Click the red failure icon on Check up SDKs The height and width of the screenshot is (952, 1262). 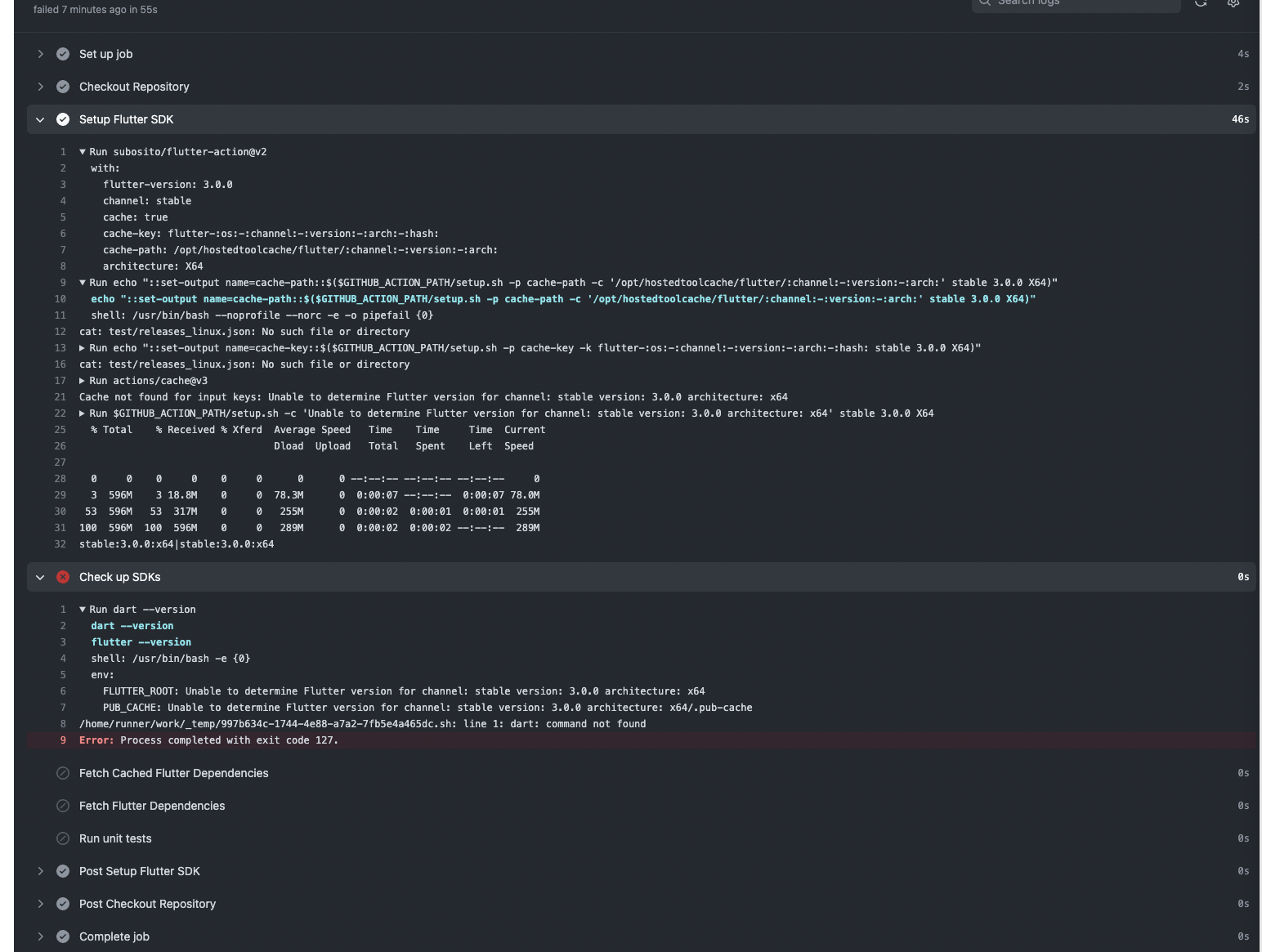tap(63, 577)
